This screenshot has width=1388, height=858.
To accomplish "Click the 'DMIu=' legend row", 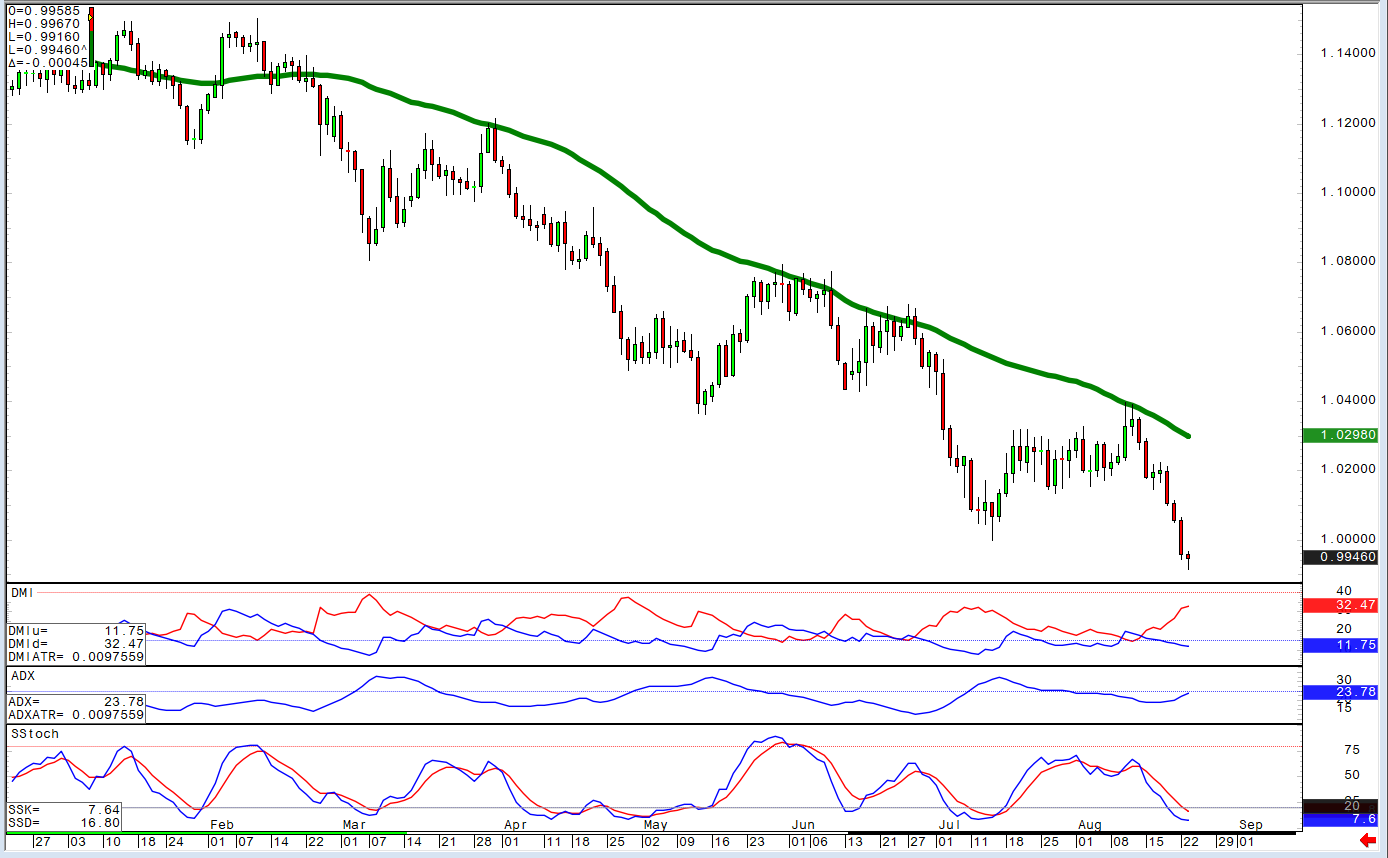I will [x=76, y=631].
